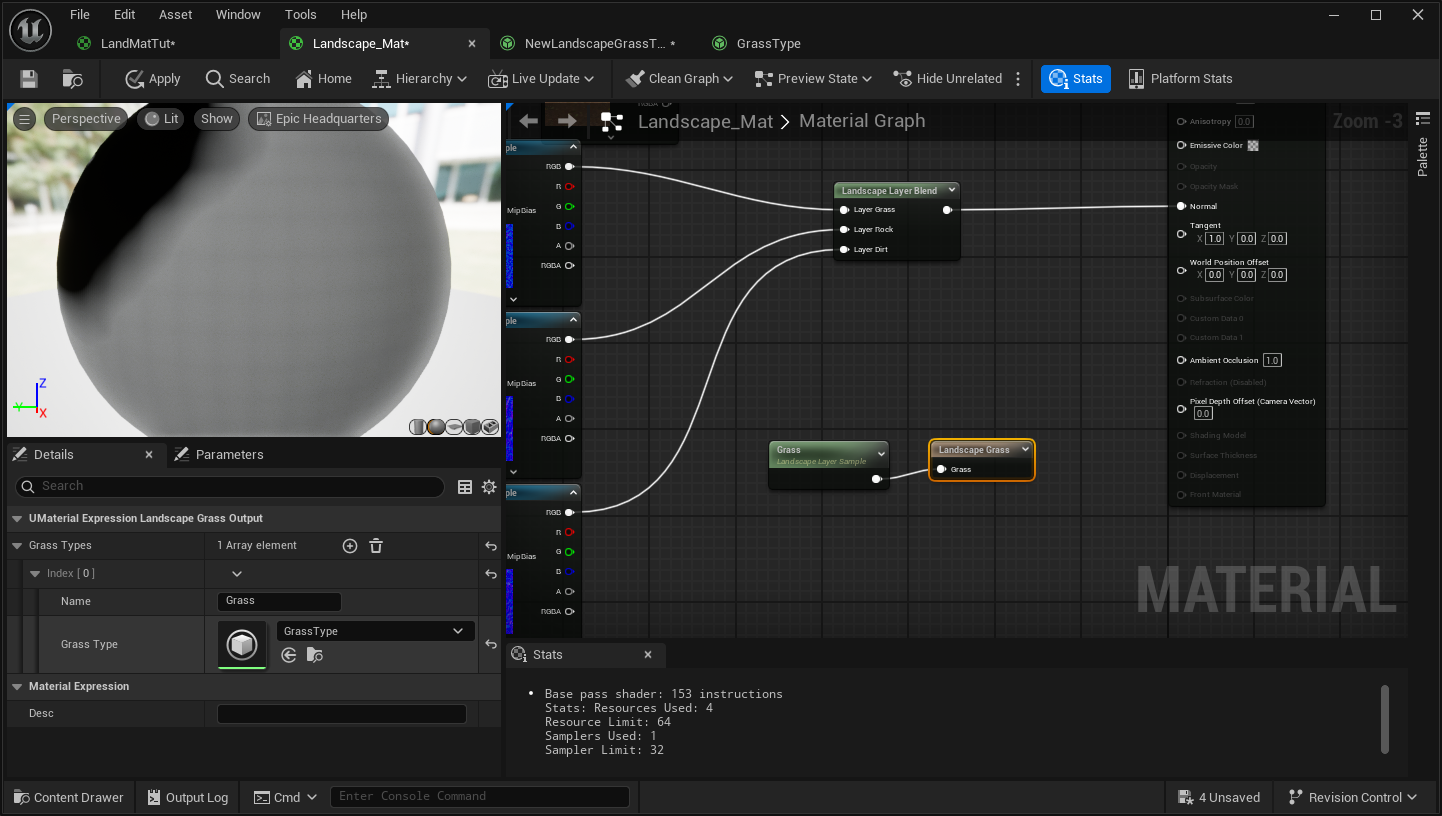Open the Asset menu
1442x816 pixels.
point(176,15)
